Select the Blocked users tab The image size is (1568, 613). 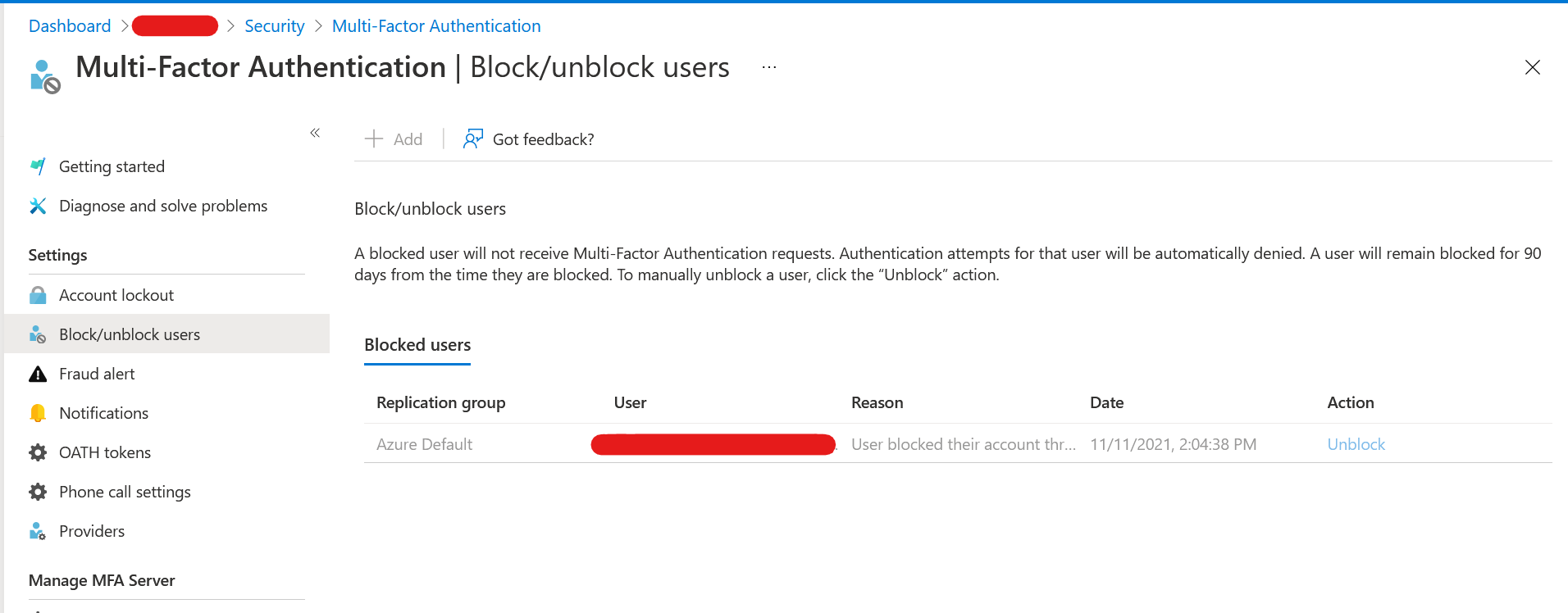tap(417, 345)
